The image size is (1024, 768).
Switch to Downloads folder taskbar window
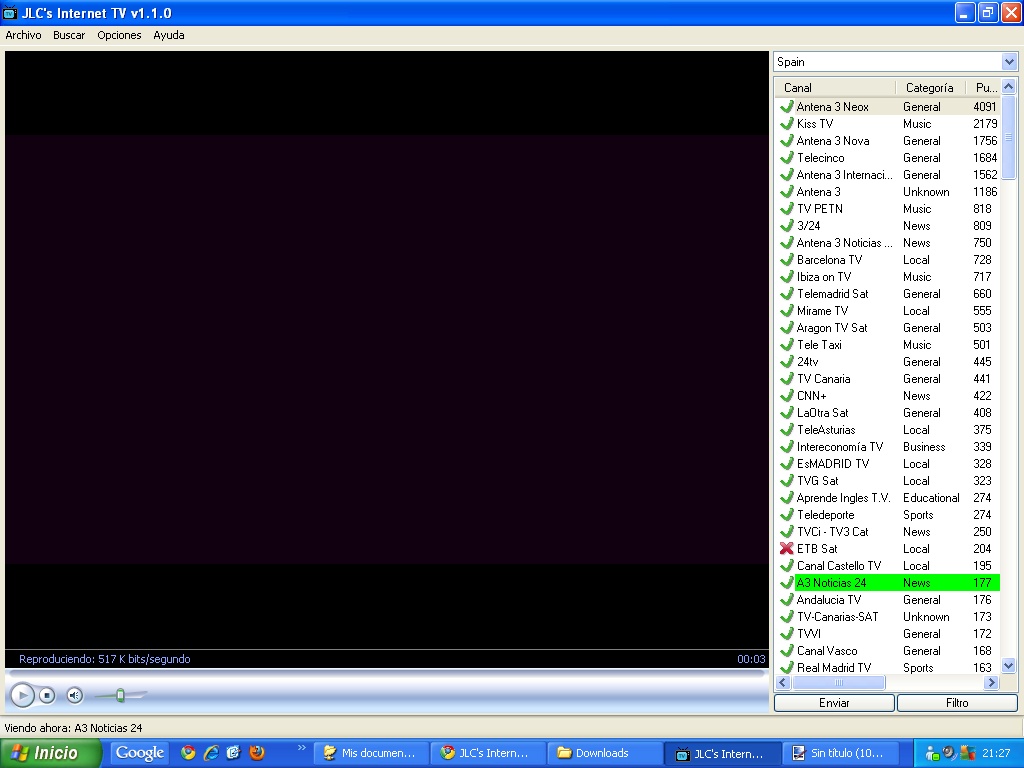coord(604,753)
